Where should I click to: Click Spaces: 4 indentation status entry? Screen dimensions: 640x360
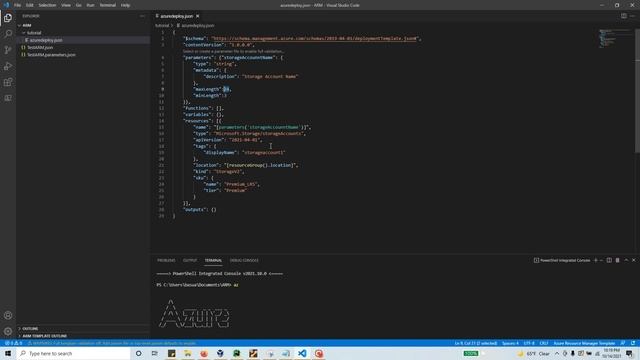pos(510,343)
